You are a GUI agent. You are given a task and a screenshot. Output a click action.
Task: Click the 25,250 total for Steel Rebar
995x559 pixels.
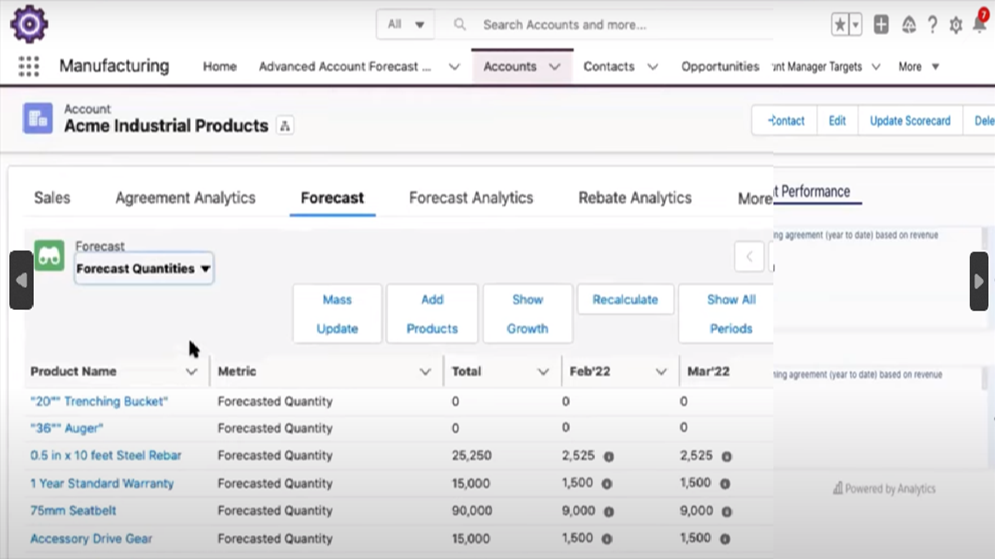point(471,456)
